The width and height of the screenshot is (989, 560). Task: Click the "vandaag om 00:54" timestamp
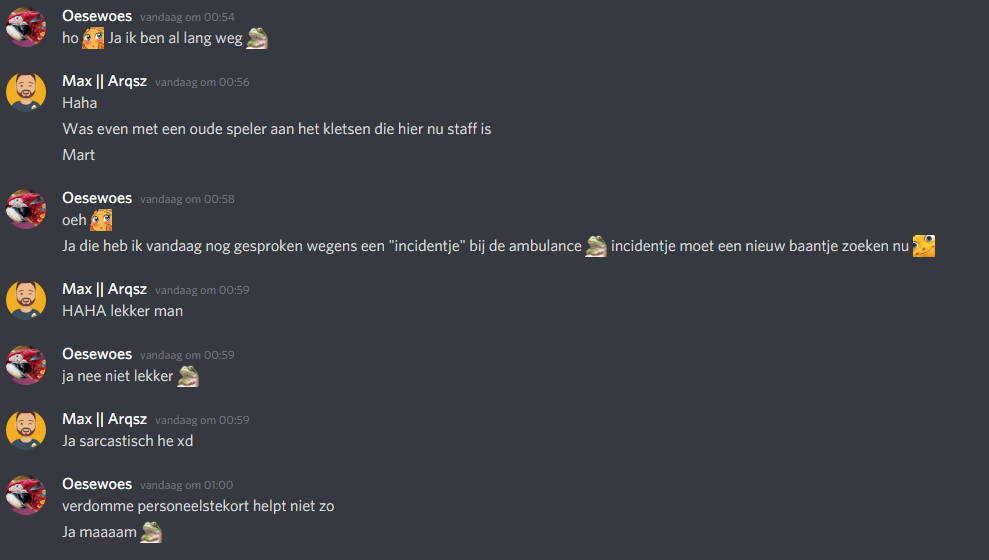click(187, 17)
